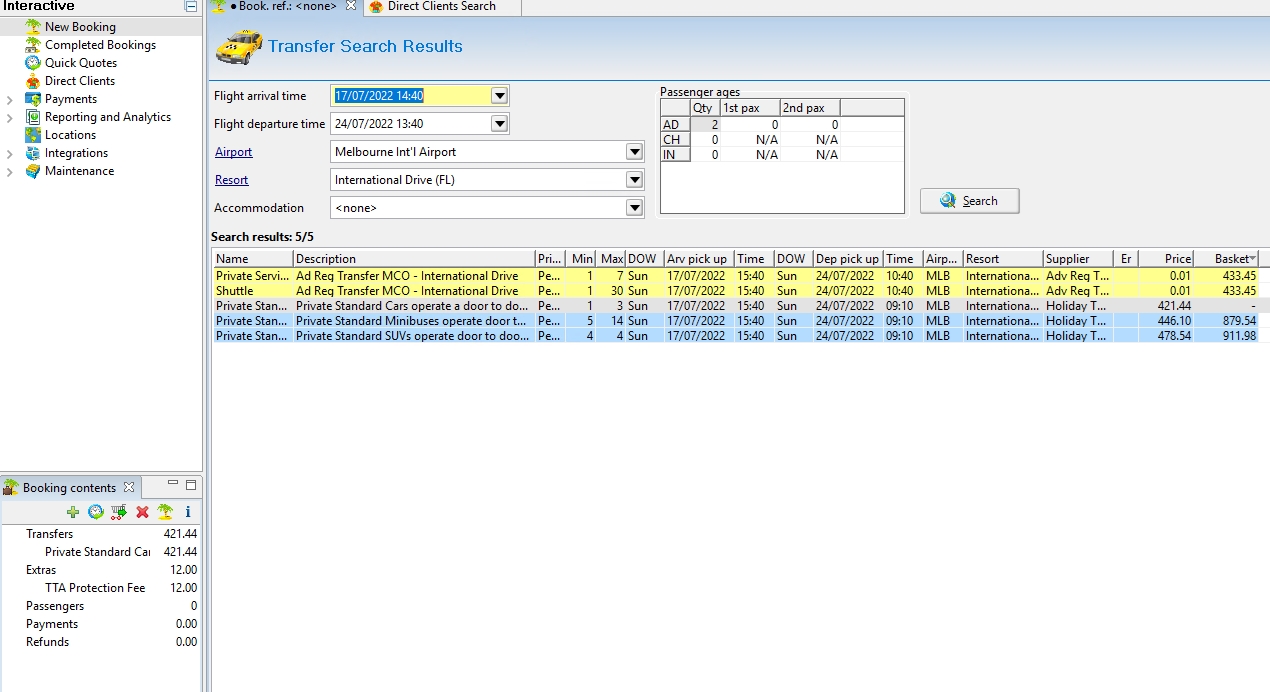Click the blue clock icon in Booking contents toolbar

pos(96,512)
